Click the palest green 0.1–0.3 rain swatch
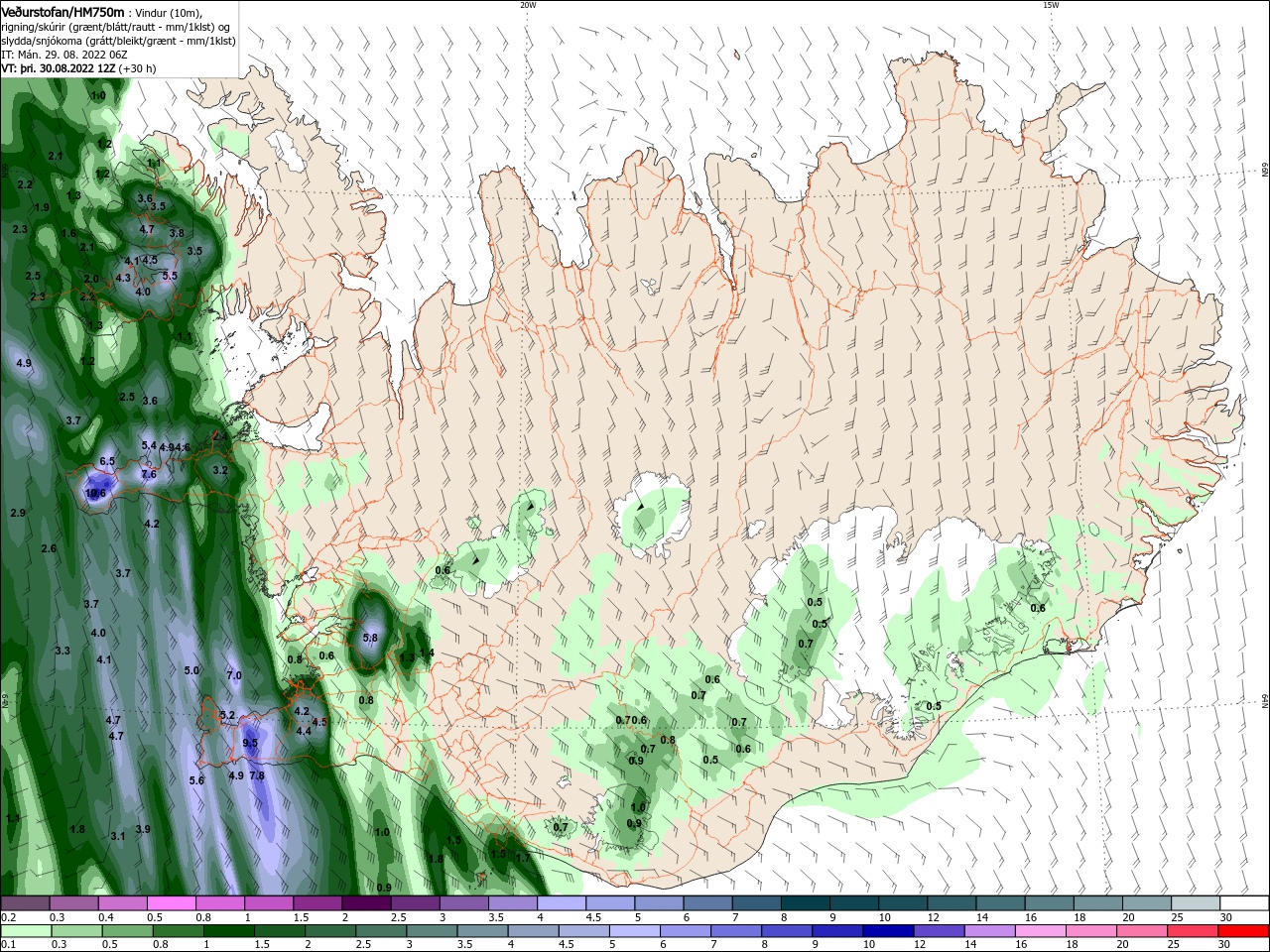Image resolution: width=1270 pixels, height=952 pixels. [x=26, y=931]
